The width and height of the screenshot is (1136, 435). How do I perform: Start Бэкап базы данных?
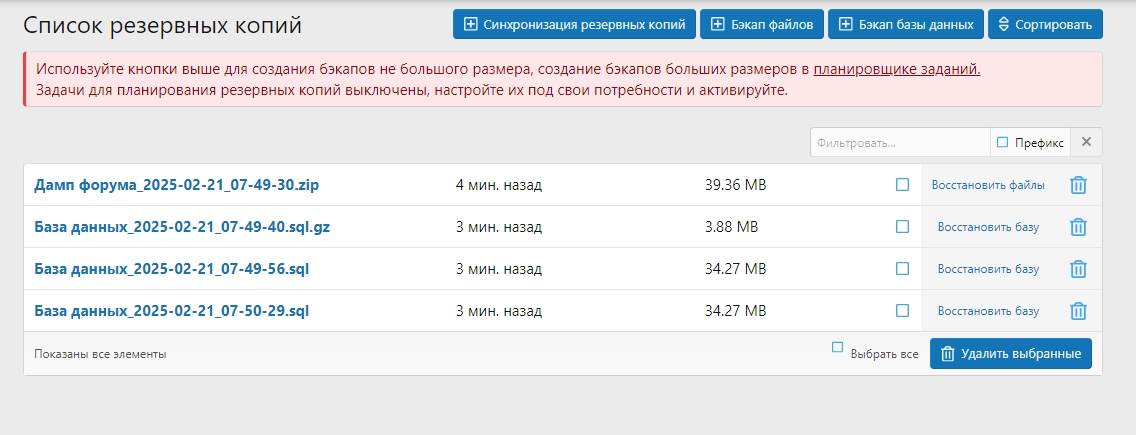point(905,24)
